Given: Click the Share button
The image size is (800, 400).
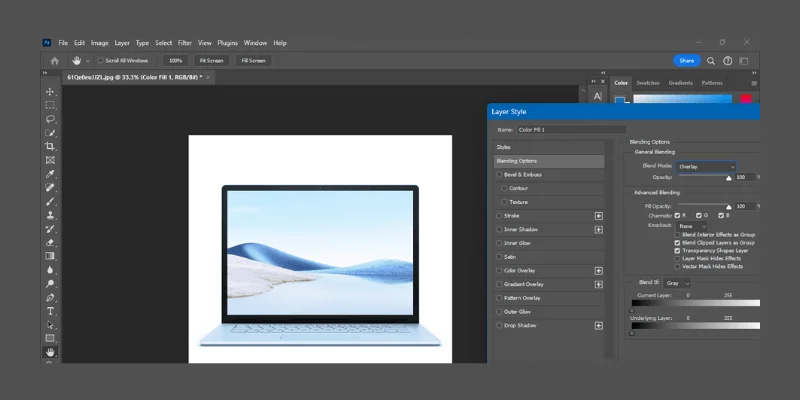Looking at the screenshot, I should [x=686, y=61].
